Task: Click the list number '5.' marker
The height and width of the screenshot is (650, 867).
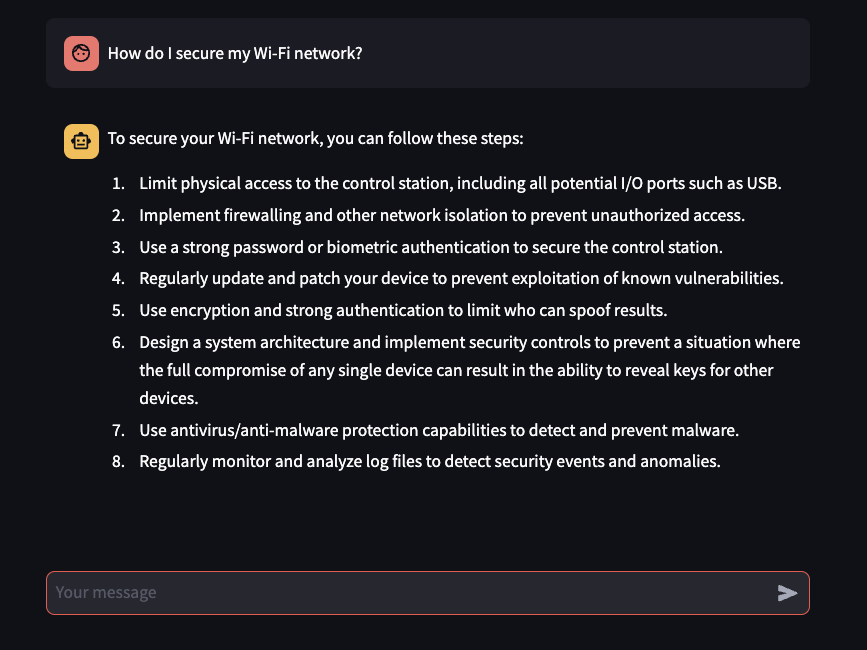Action: point(119,309)
